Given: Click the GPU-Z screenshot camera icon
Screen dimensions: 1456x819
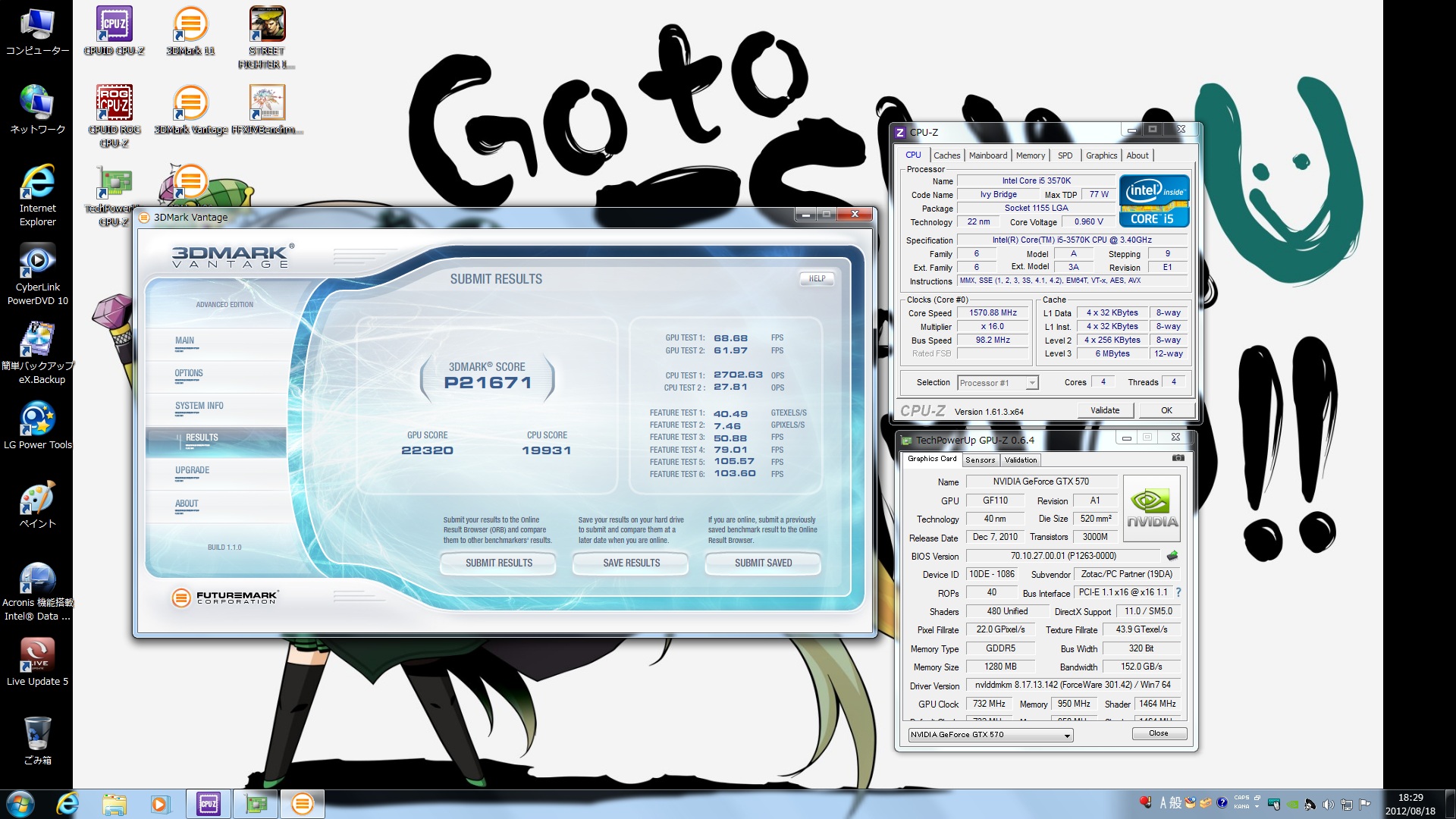Looking at the screenshot, I should coord(1178,458).
